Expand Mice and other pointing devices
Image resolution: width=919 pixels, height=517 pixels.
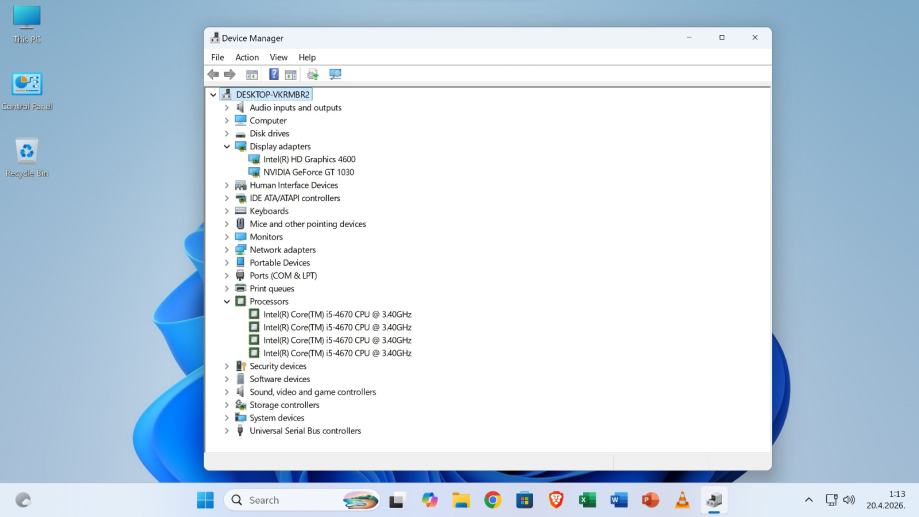point(227,224)
